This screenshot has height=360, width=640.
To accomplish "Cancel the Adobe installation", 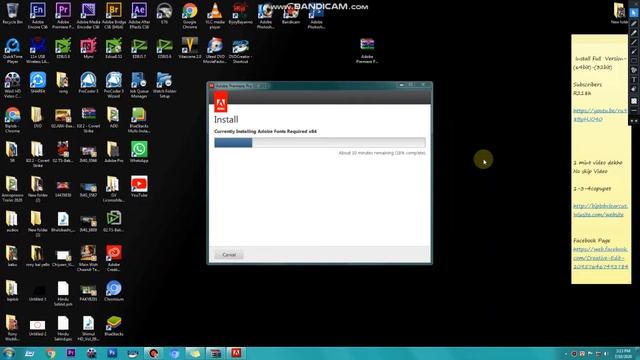I will (229, 255).
